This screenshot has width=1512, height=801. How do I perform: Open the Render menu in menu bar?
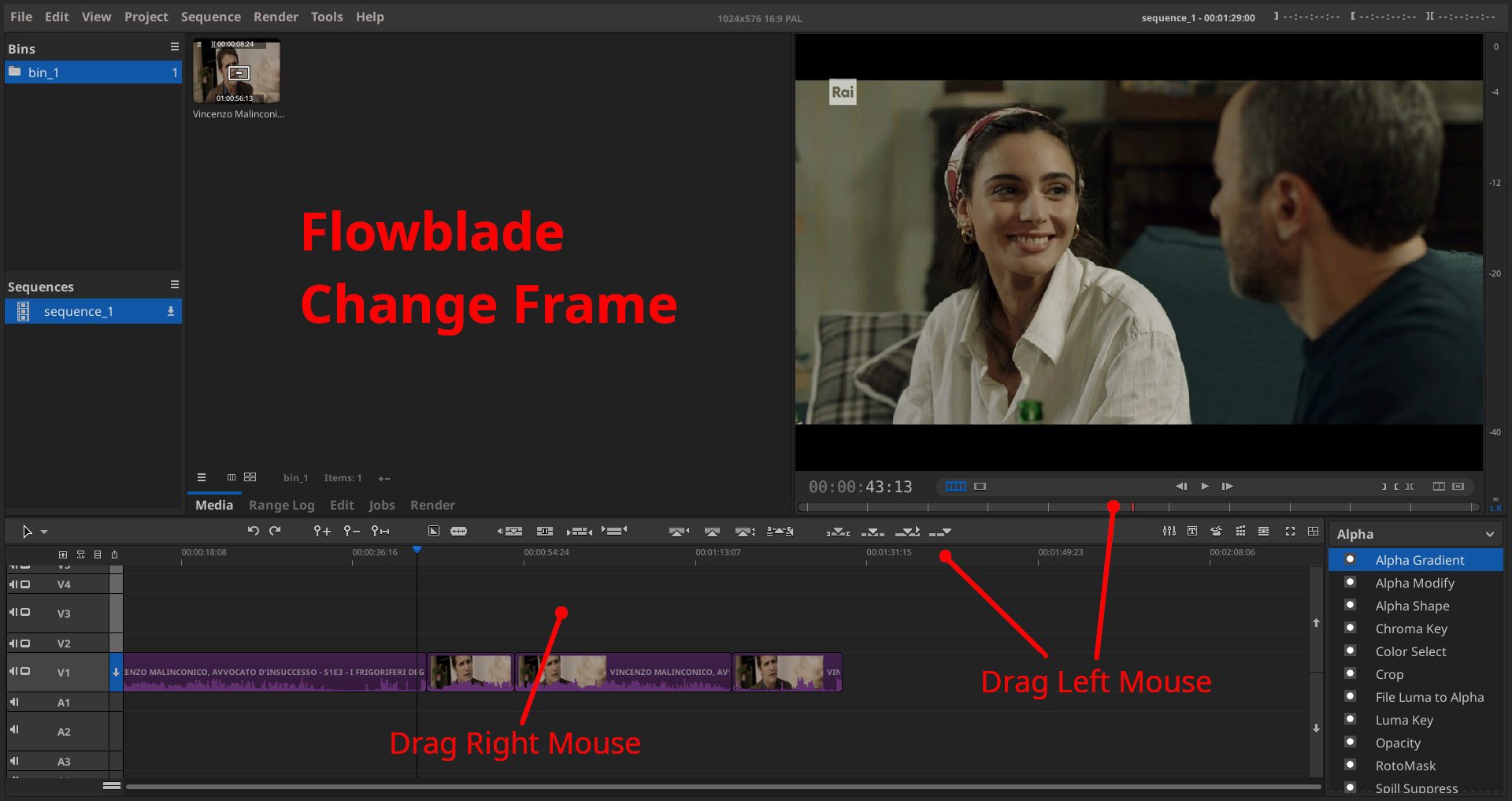276,17
